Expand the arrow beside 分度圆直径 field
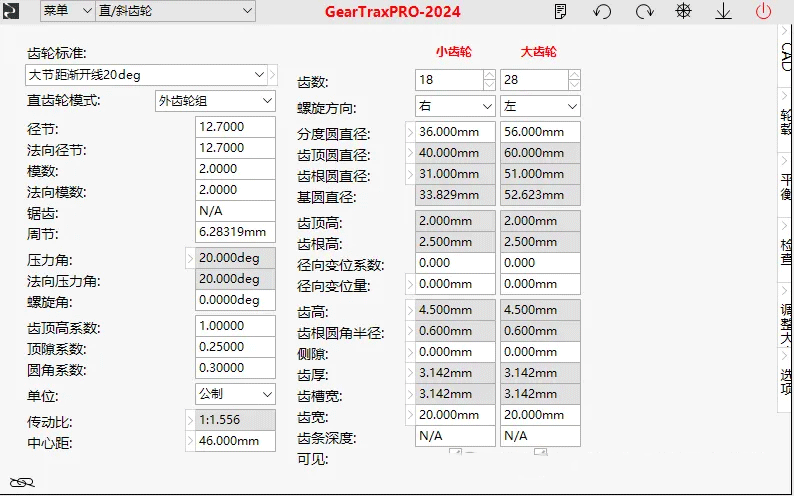 (410, 132)
